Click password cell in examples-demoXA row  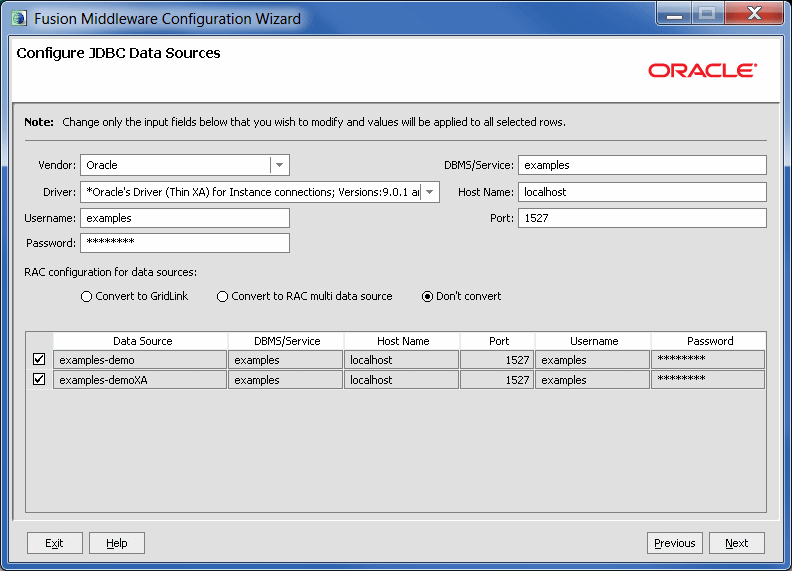point(708,380)
